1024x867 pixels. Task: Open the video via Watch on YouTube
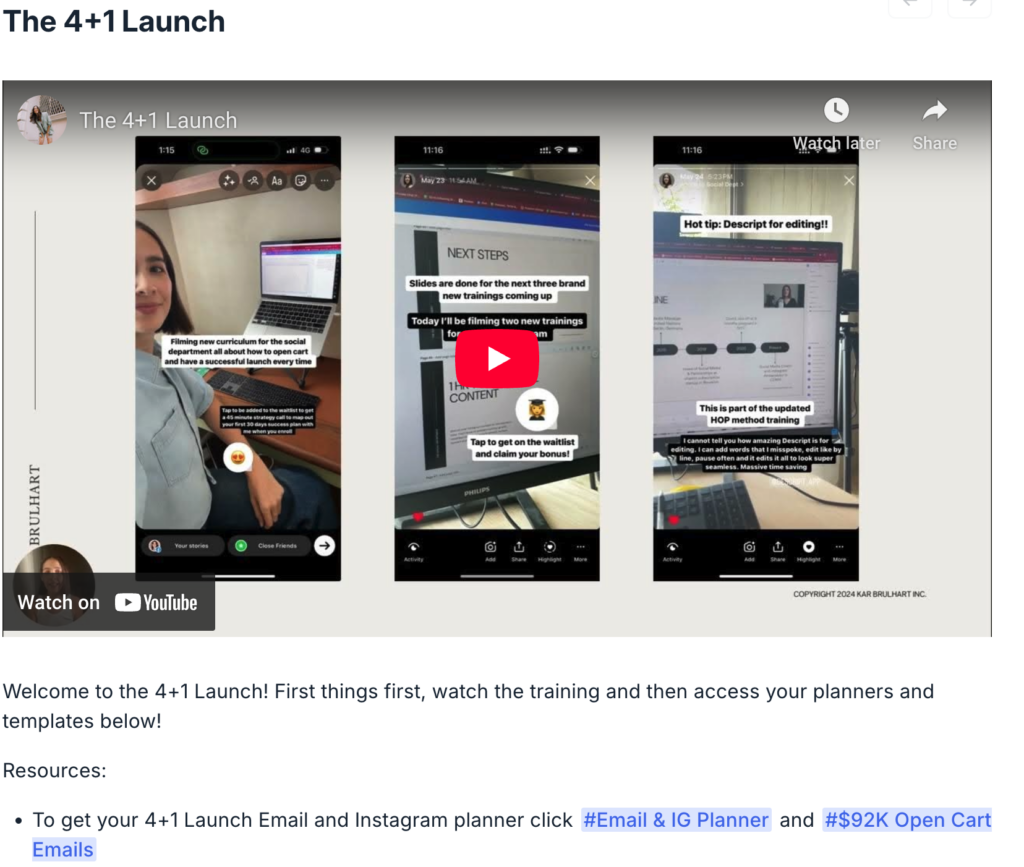pos(108,602)
